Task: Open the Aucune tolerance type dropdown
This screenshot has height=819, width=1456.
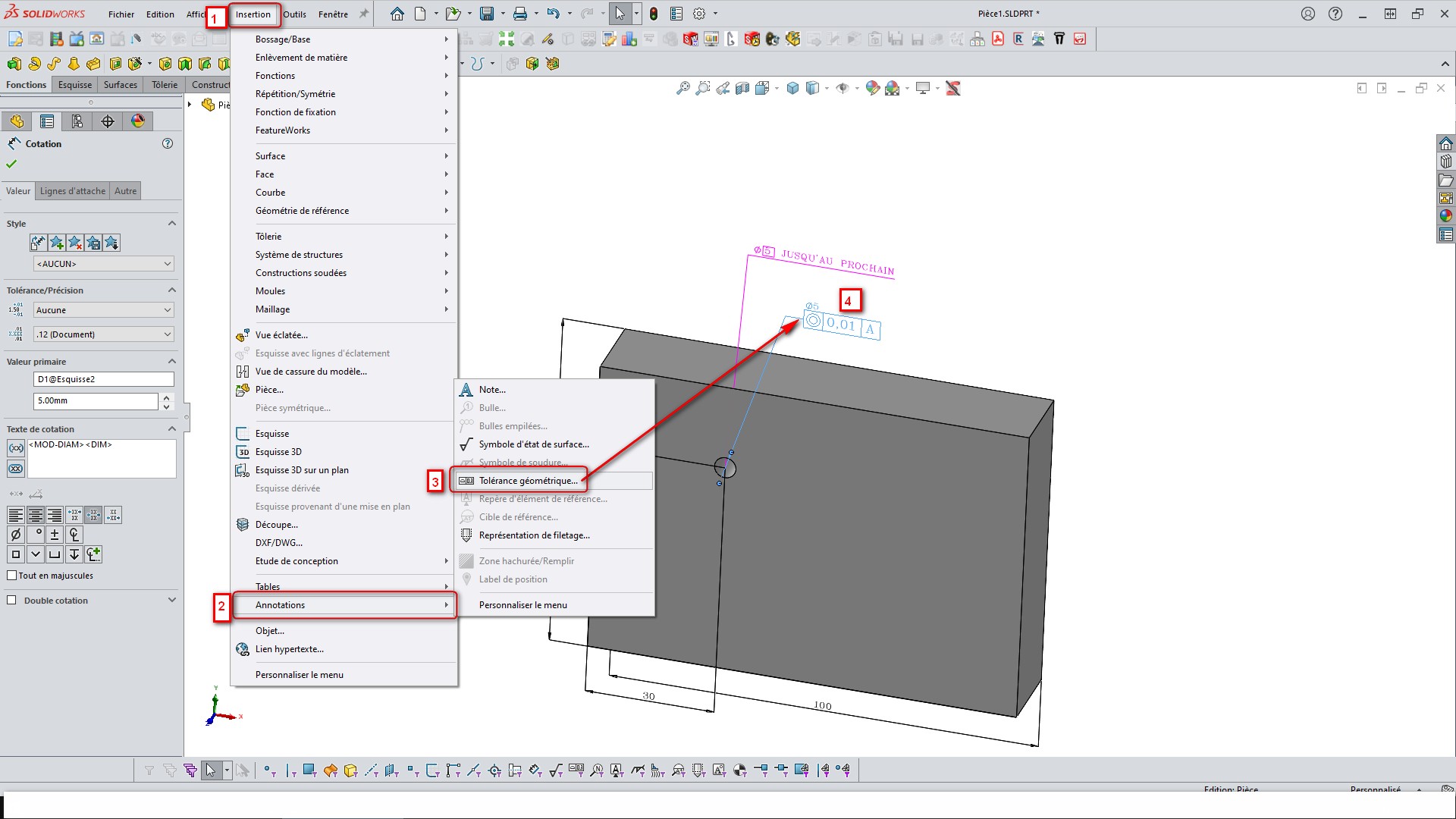Action: click(x=104, y=310)
